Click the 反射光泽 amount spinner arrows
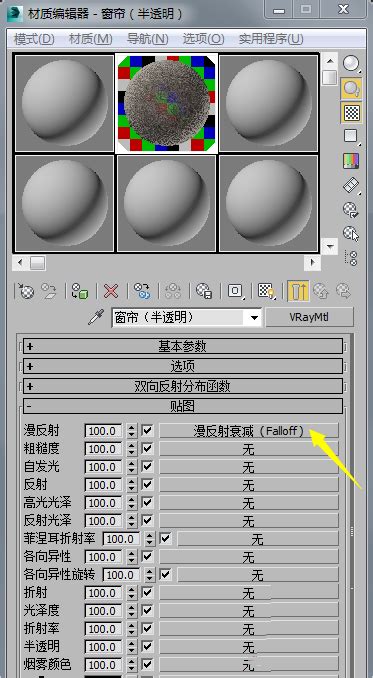 [x=132, y=521]
